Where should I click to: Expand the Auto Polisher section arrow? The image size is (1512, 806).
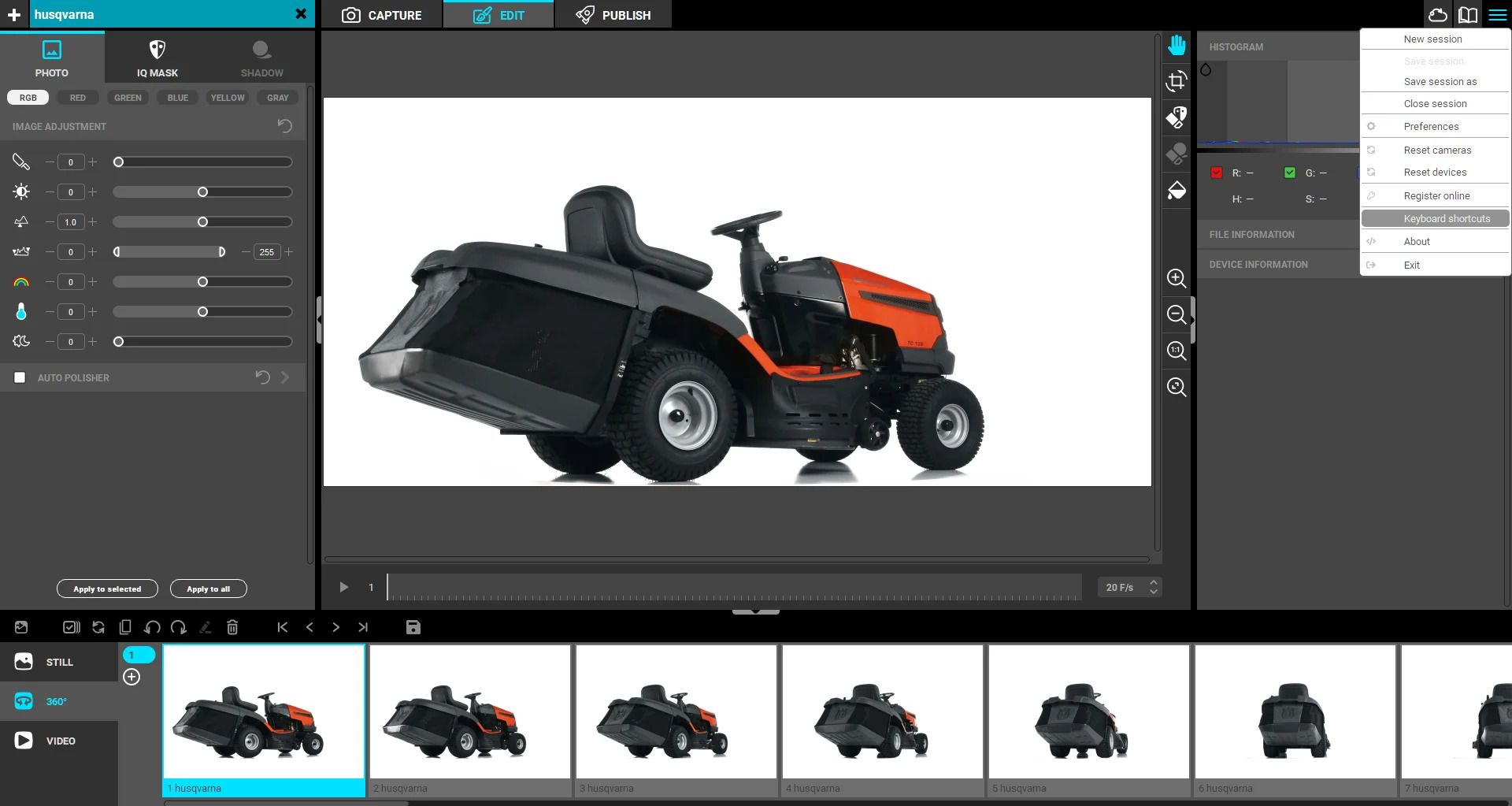click(x=285, y=377)
